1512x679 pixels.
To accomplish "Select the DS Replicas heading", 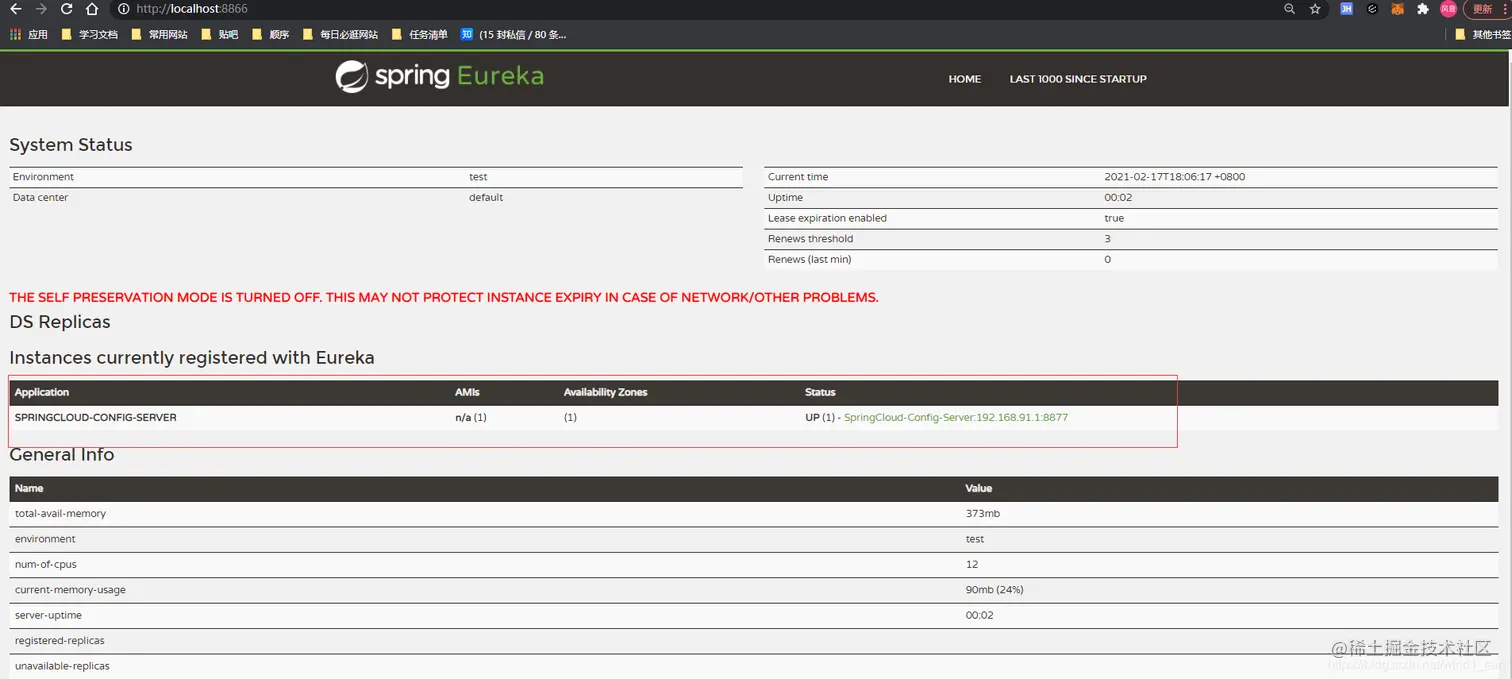I will coord(60,322).
